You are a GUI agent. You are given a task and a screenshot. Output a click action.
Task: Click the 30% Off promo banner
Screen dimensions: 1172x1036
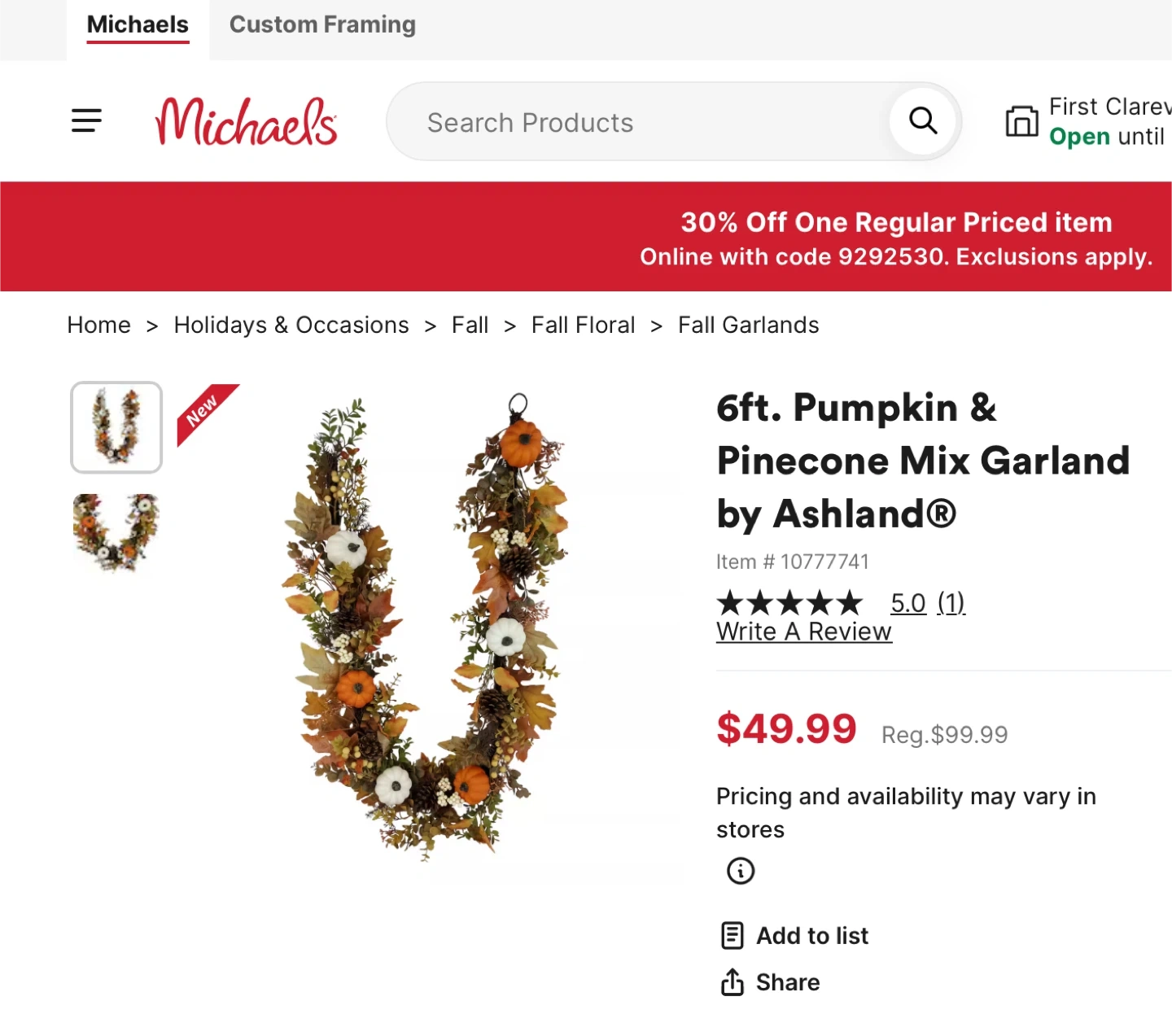click(x=895, y=238)
